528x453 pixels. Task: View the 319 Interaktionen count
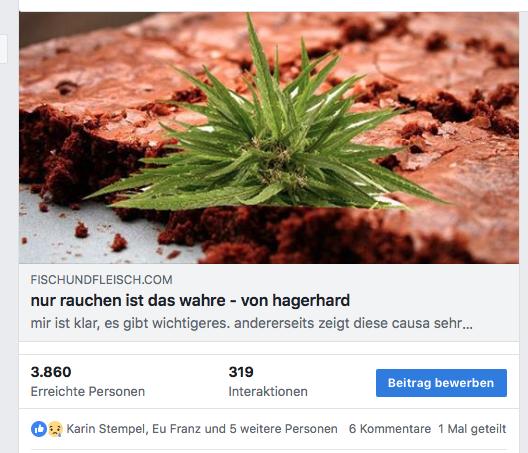tap(241, 372)
